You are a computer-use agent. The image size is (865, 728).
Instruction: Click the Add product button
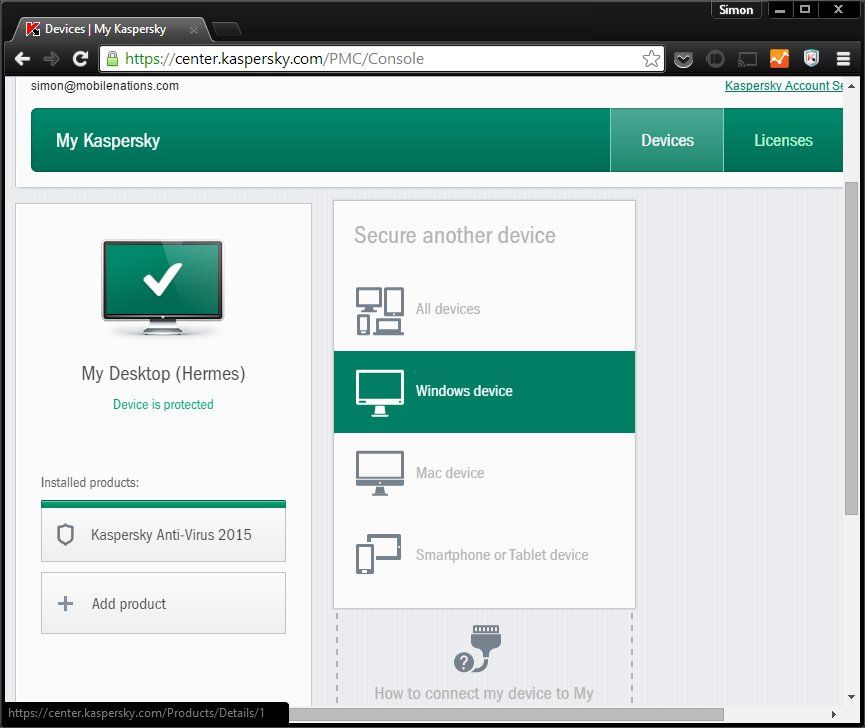click(163, 603)
